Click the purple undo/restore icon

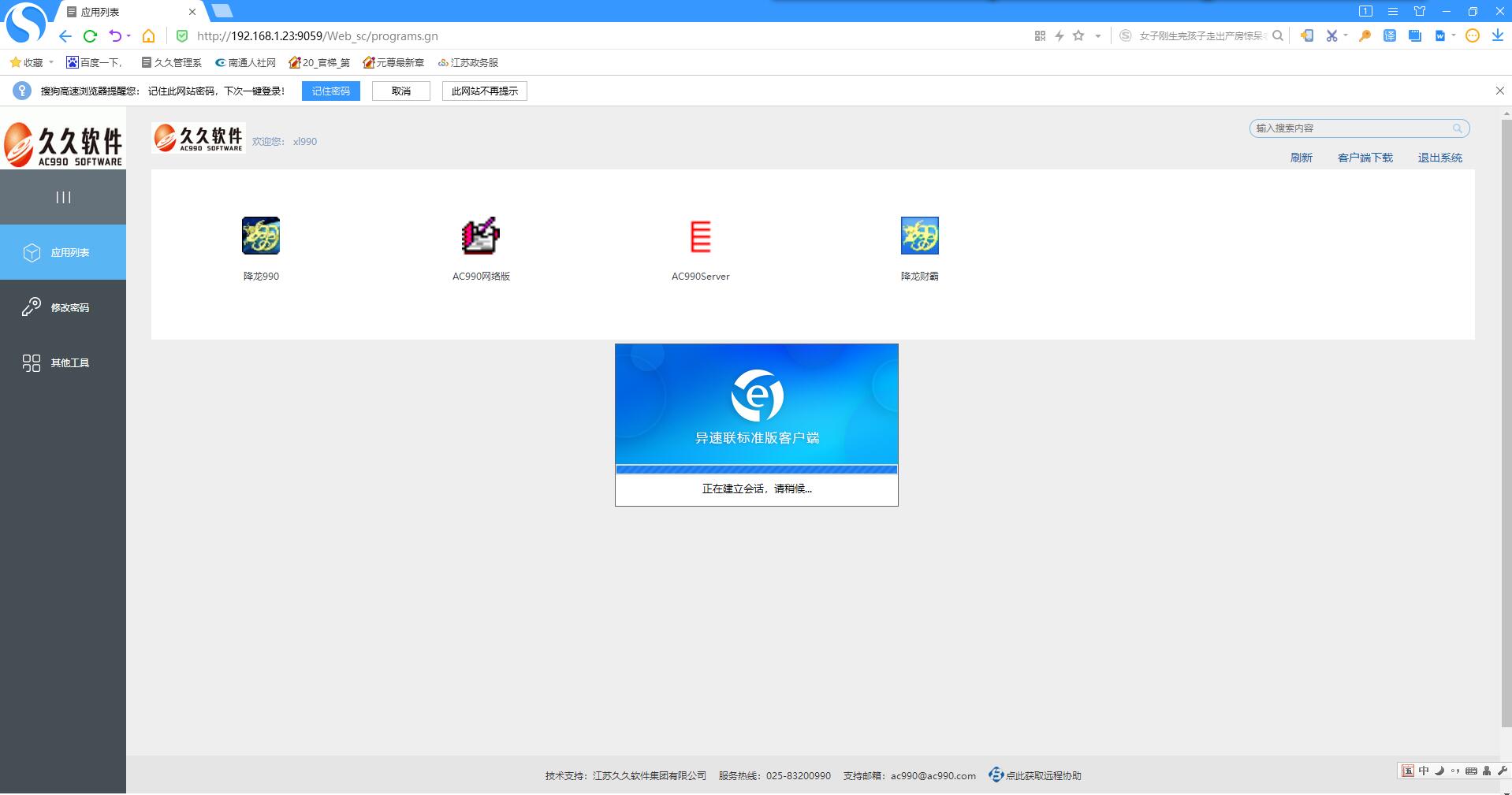tap(116, 35)
